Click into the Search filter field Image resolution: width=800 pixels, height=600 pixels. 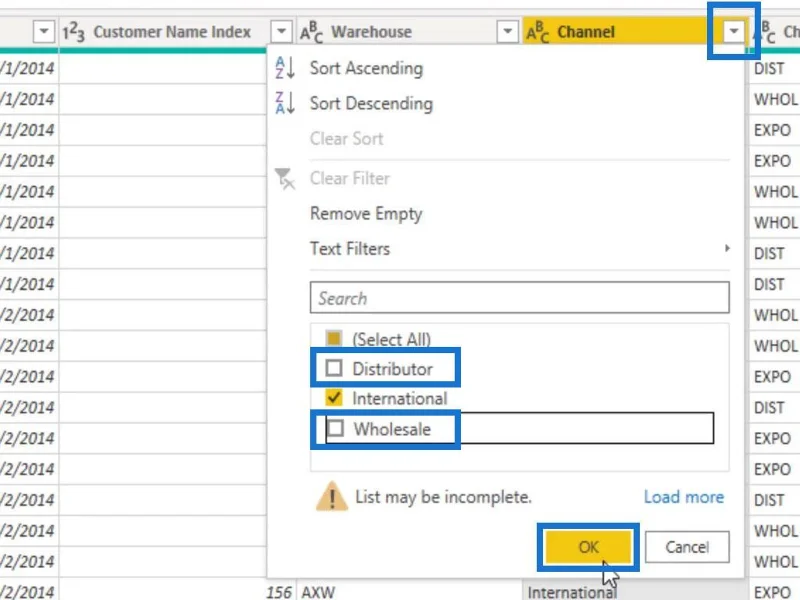[519, 297]
